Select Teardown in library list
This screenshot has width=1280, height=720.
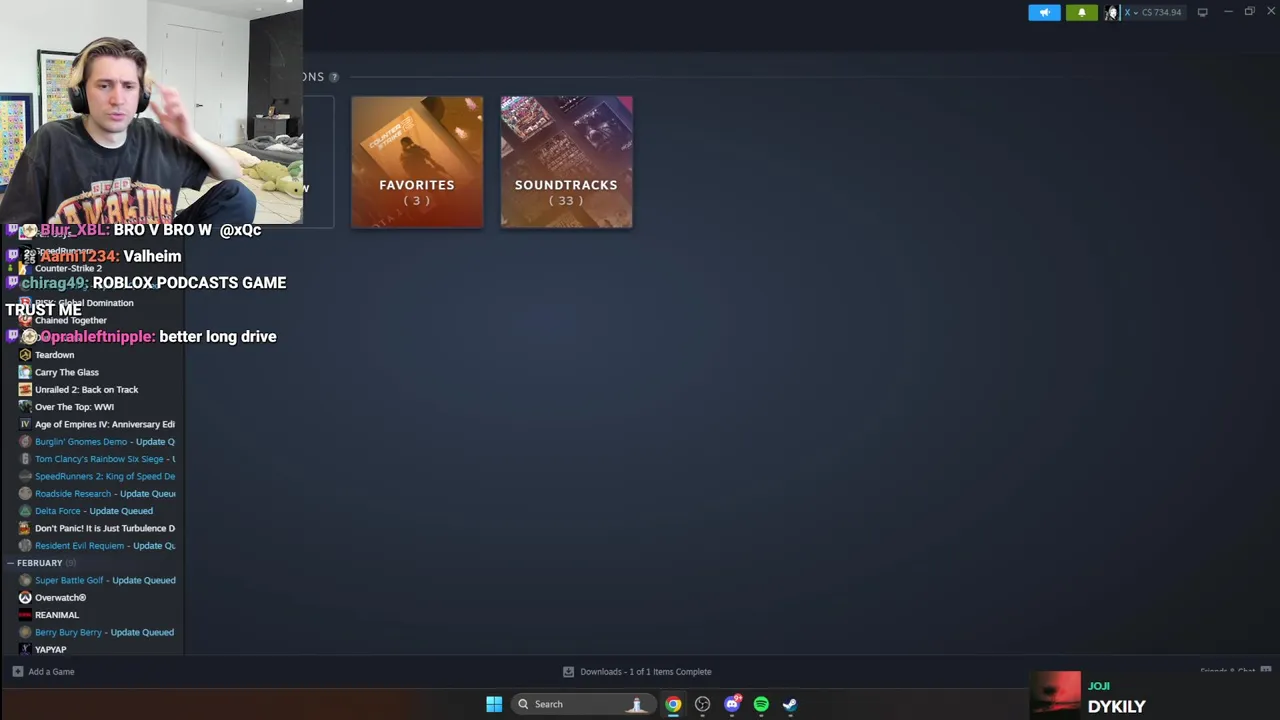click(54, 355)
